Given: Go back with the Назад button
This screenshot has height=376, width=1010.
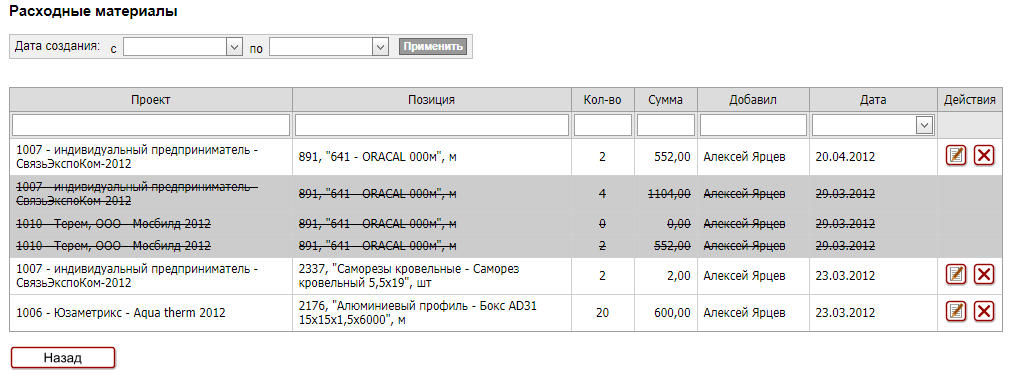Looking at the screenshot, I should [62, 358].
